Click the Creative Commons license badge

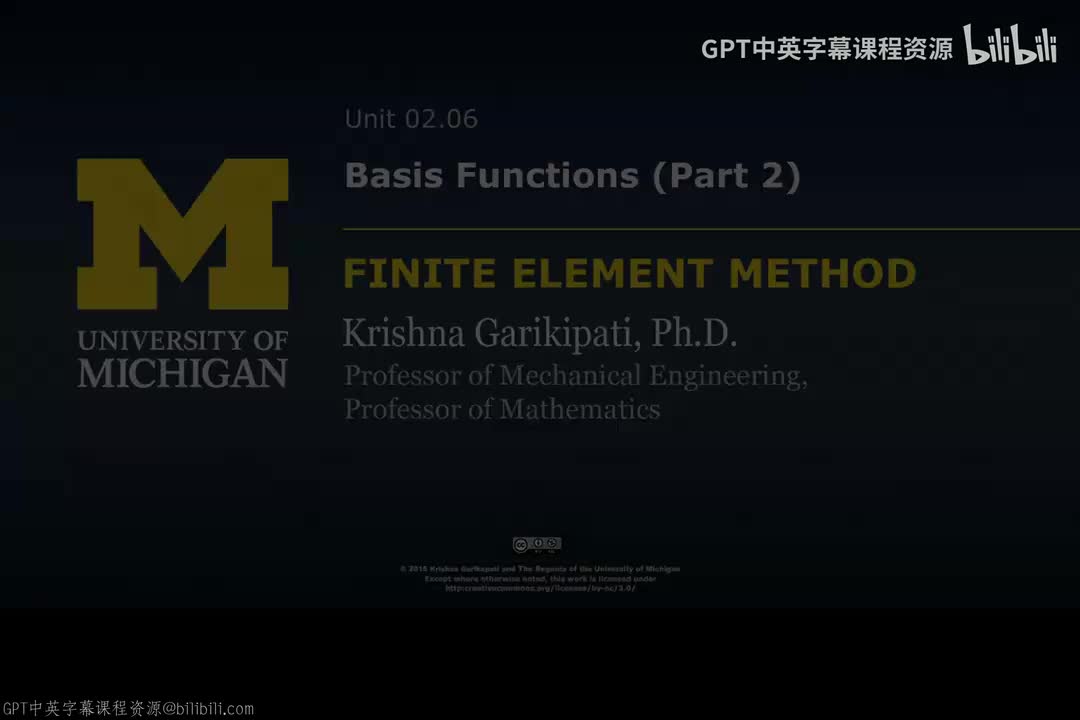pos(537,545)
